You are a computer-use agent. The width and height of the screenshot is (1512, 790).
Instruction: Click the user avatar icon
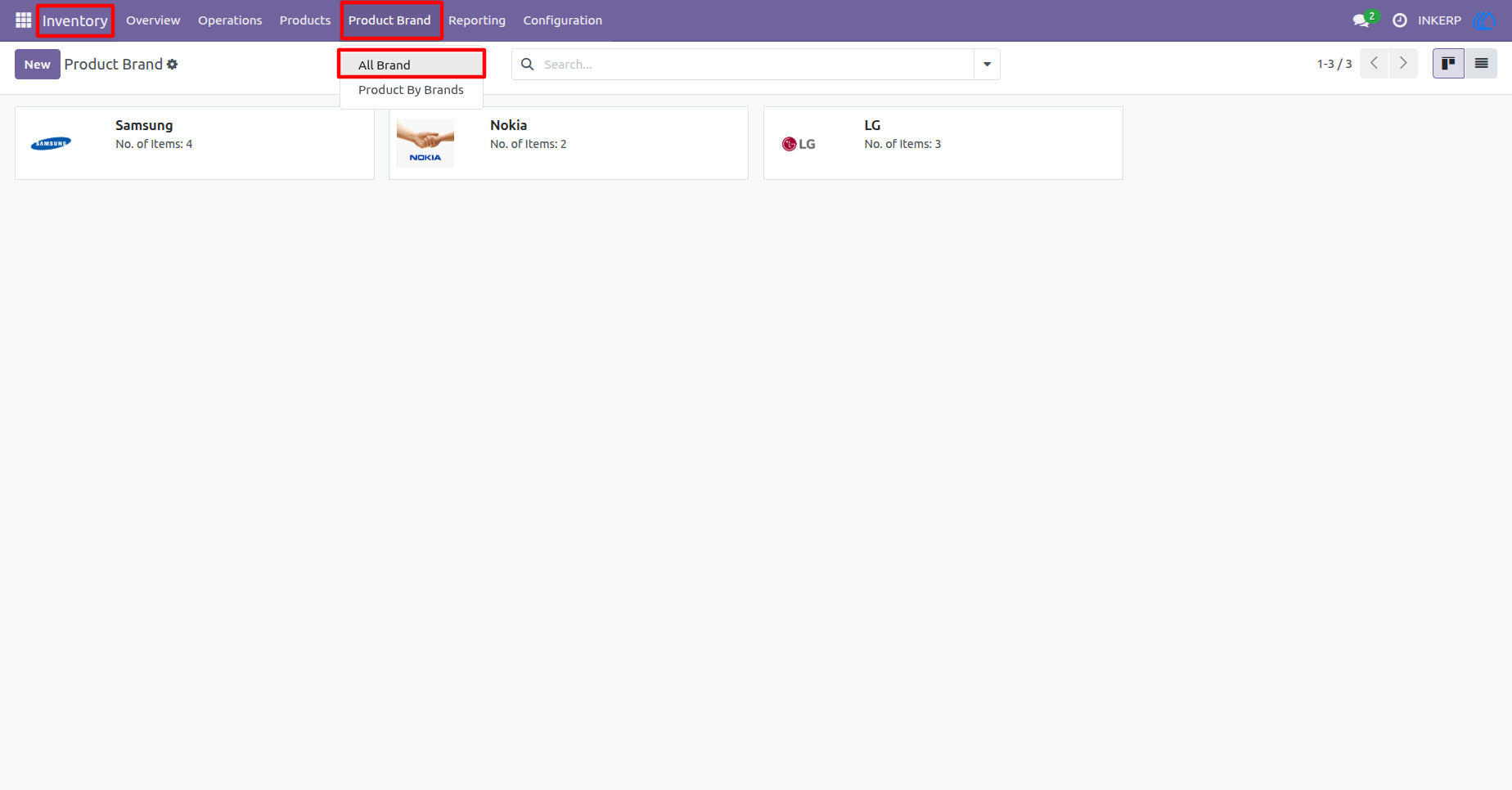[x=1484, y=20]
